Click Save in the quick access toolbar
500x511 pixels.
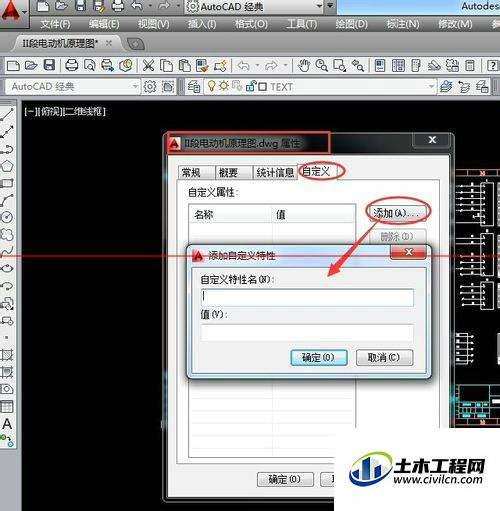click(x=80, y=6)
